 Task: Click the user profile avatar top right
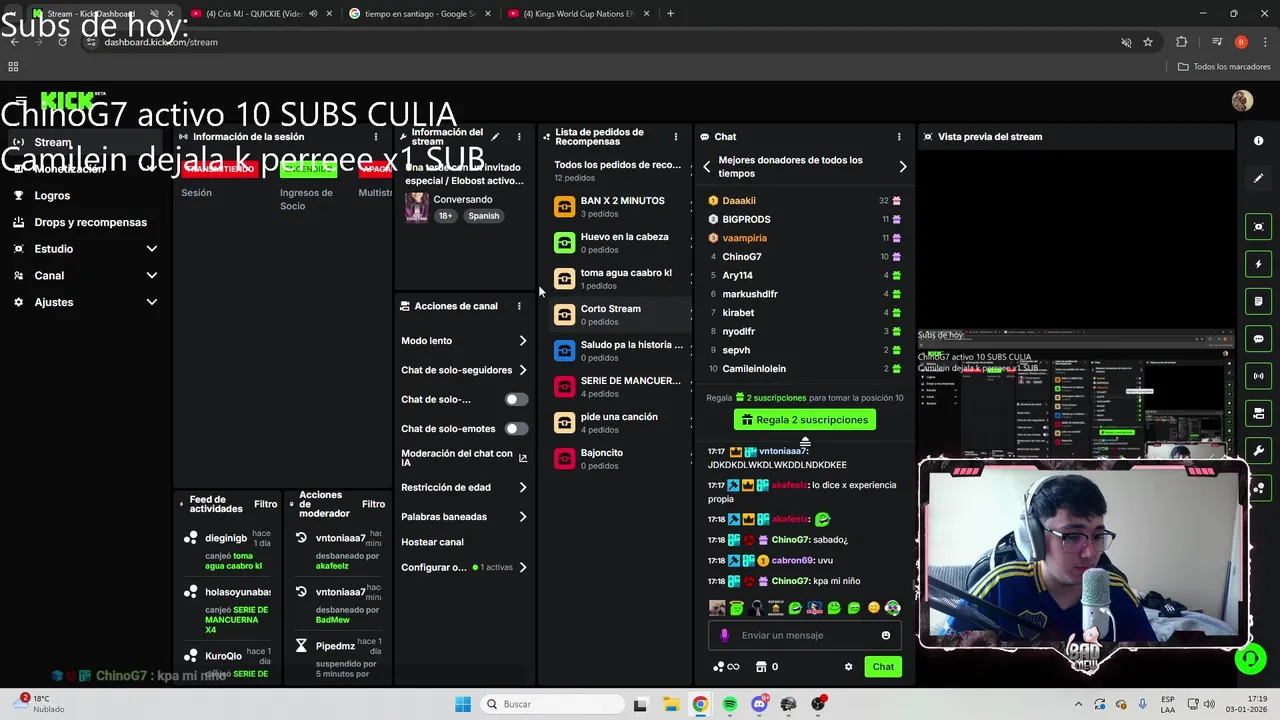point(1242,100)
